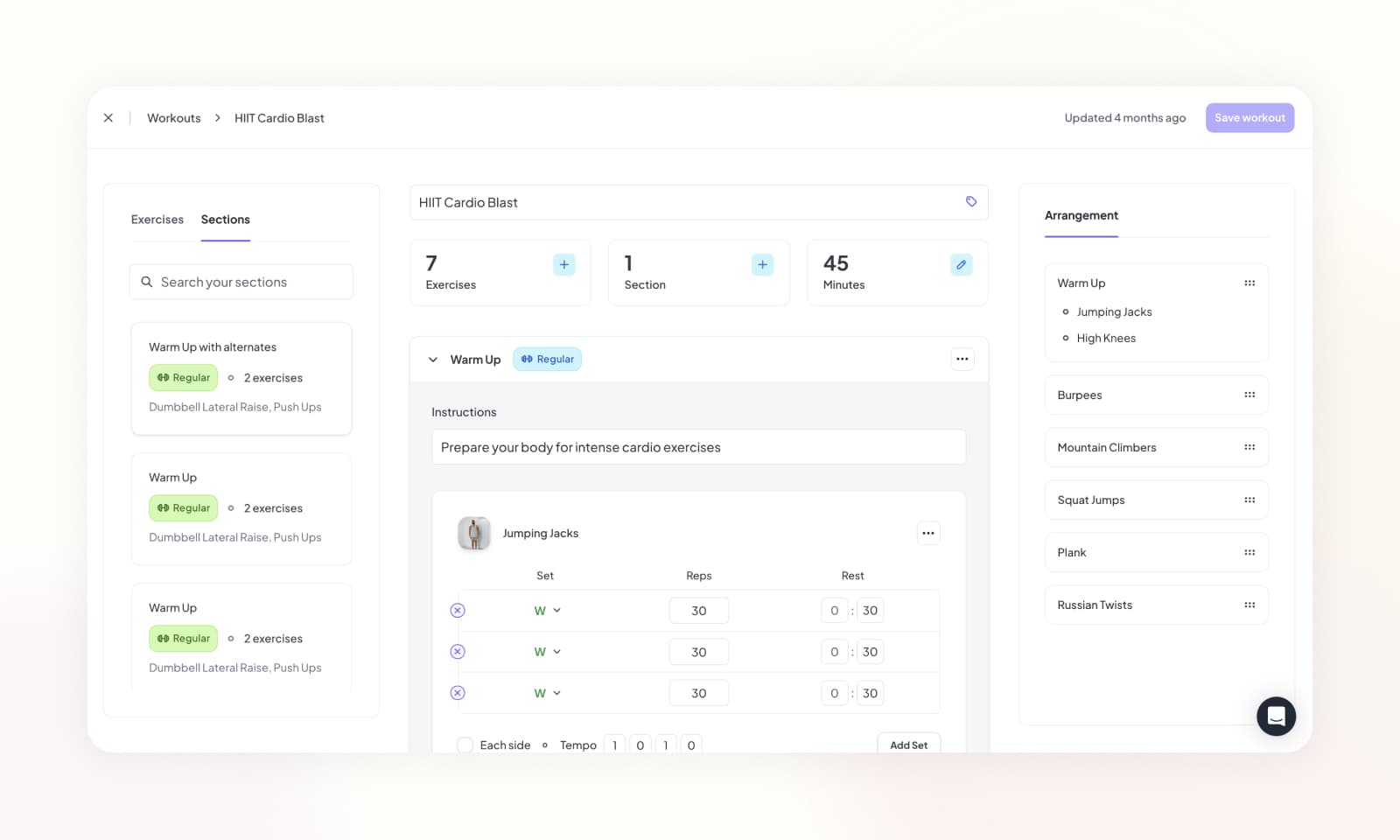Enable the Each side checkbox
The image size is (1400, 840).
click(465, 745)
